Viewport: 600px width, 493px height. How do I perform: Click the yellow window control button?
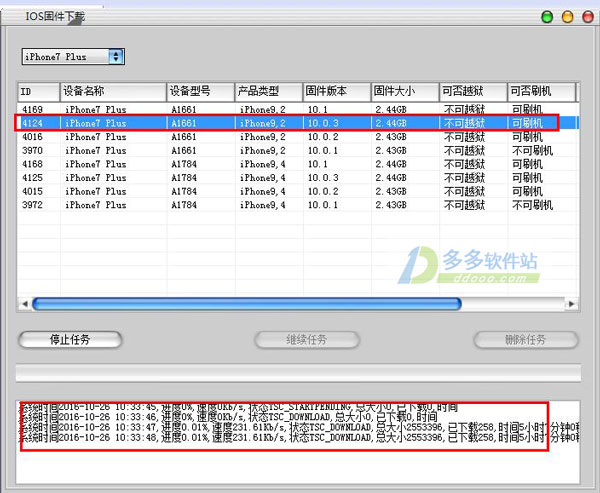coord(567,17)
